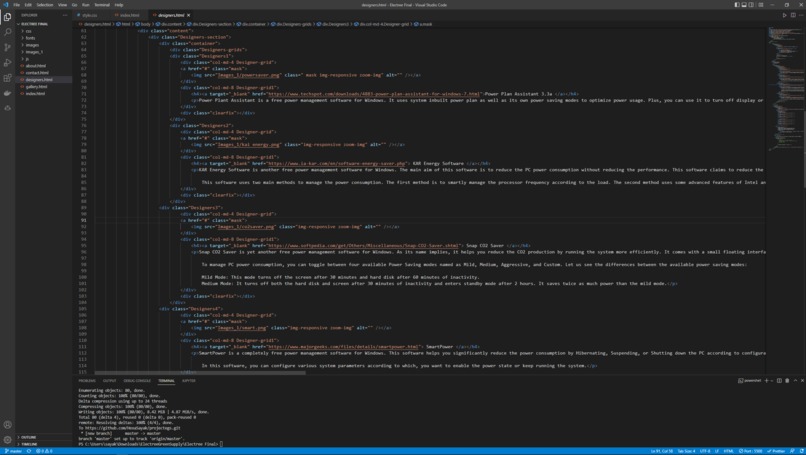Expand the Timeline section
806x455 pixels.
(29, 444)
